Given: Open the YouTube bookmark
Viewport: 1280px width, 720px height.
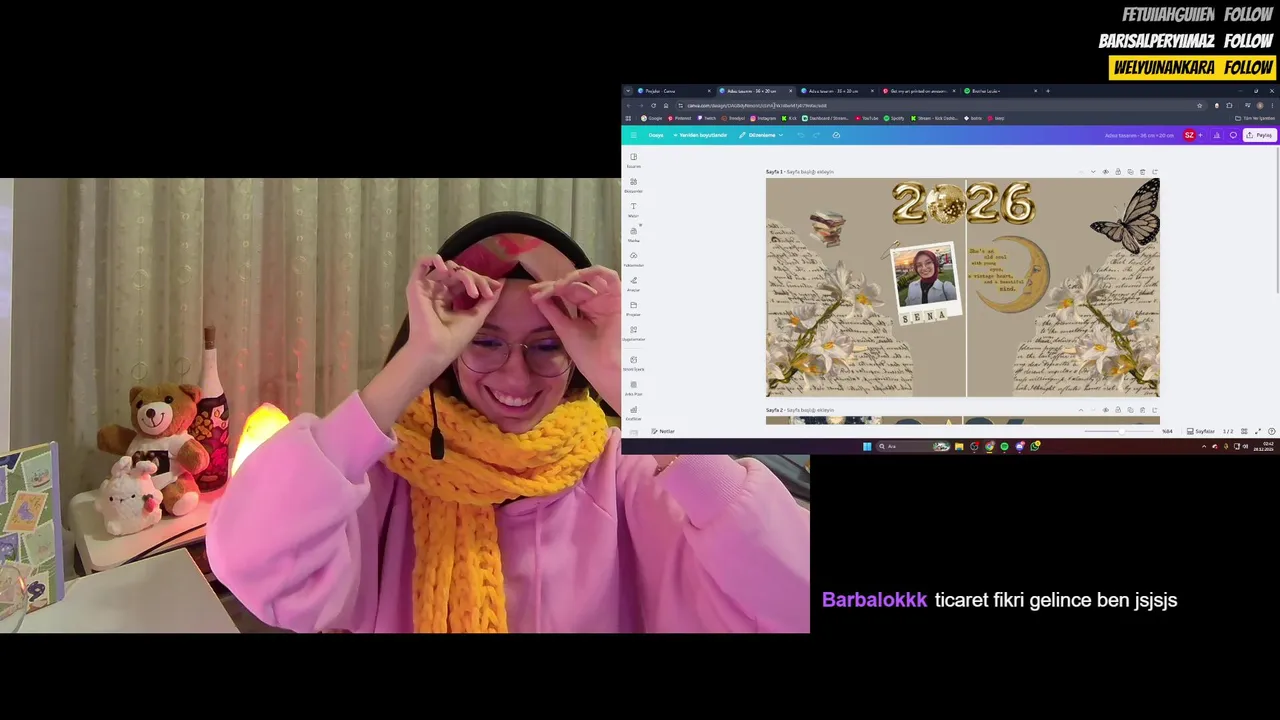Looking at the screenshot, I should (866, 118).
